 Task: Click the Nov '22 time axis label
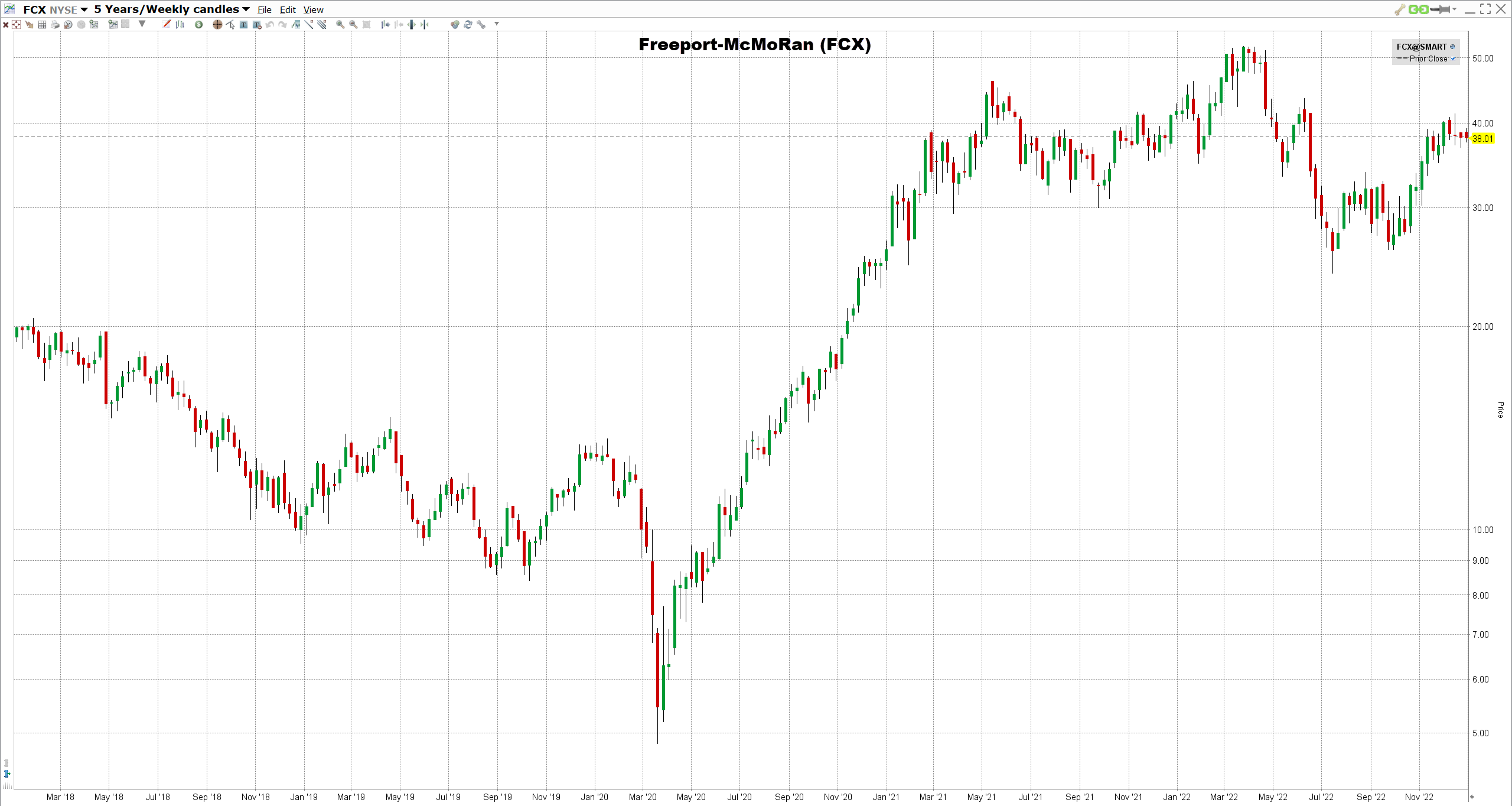point(1419,797)
